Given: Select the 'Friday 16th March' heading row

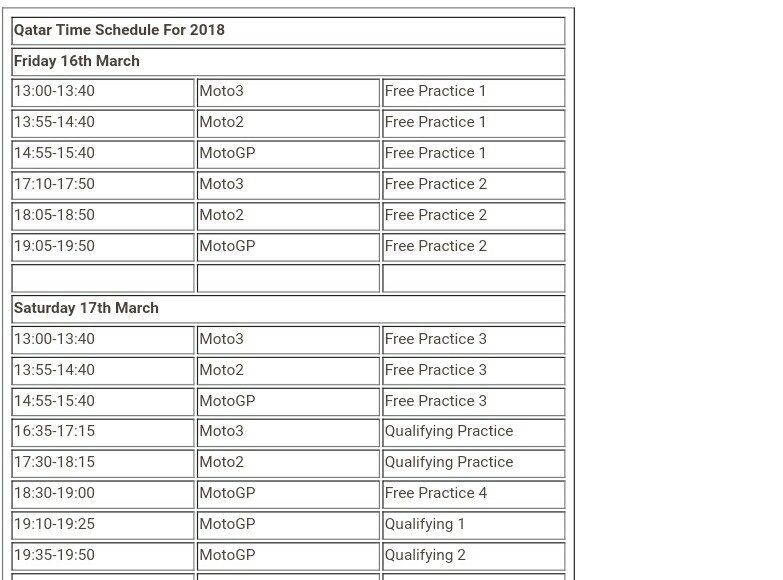Looking at the screenshot, I should pos(77,61).
